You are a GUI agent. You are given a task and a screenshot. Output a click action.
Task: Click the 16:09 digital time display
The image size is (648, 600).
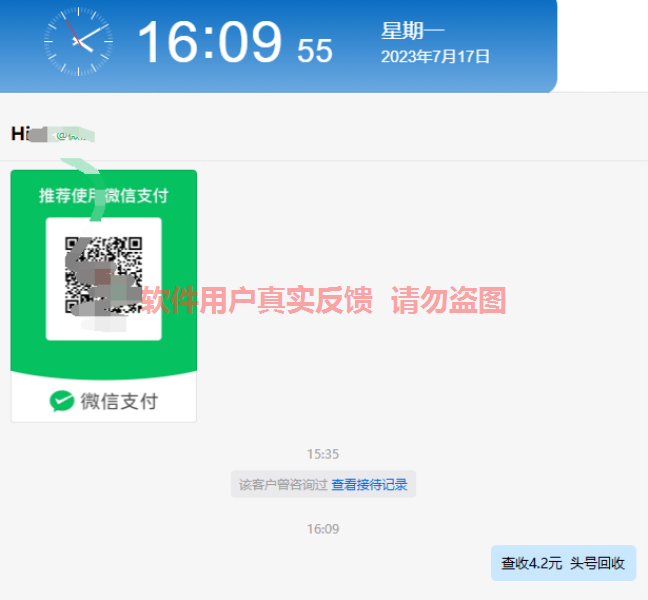coord(210,42)
